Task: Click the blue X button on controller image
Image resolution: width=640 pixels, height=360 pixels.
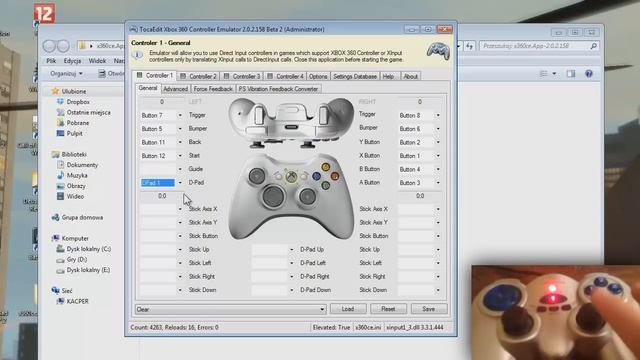Action: click(316, 176)
